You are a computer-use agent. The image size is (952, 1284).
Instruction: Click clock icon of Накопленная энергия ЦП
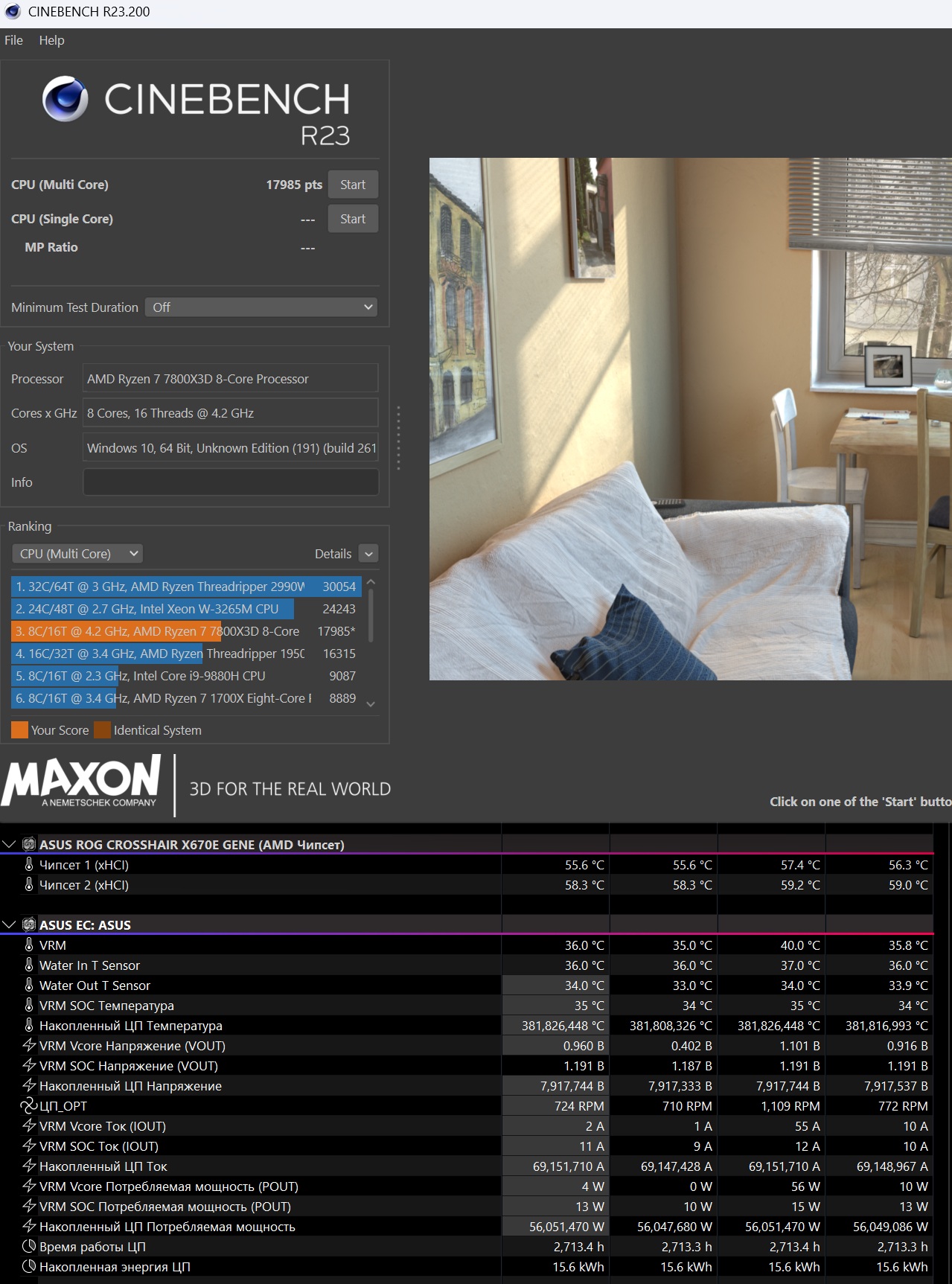coord(29,1266)
